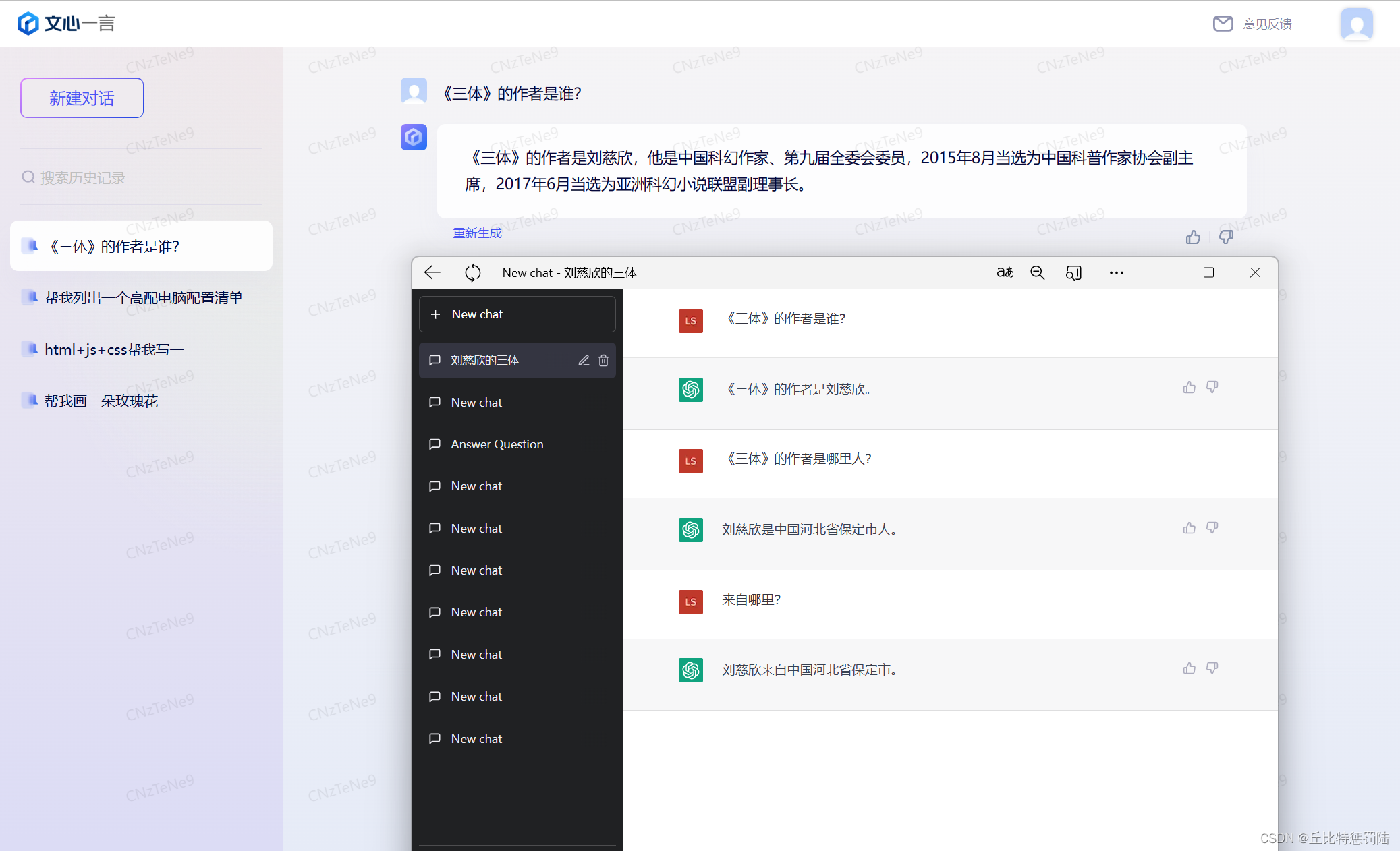Click 新建对话 button
Viewport: 1400px width, 851px height.
coord(82,98)
